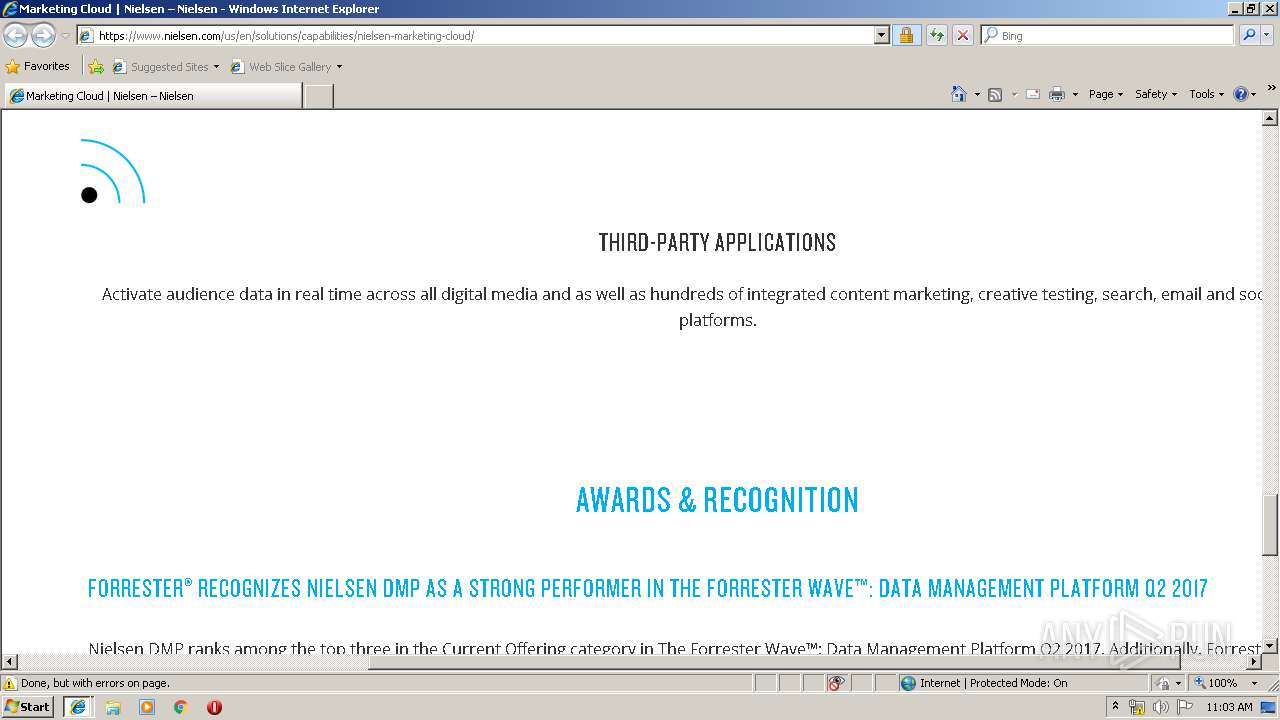The height and width of the screenshot is (720, 1280).
Task: Click the volume speaker tray icon
Action: tap(1160, 707)
